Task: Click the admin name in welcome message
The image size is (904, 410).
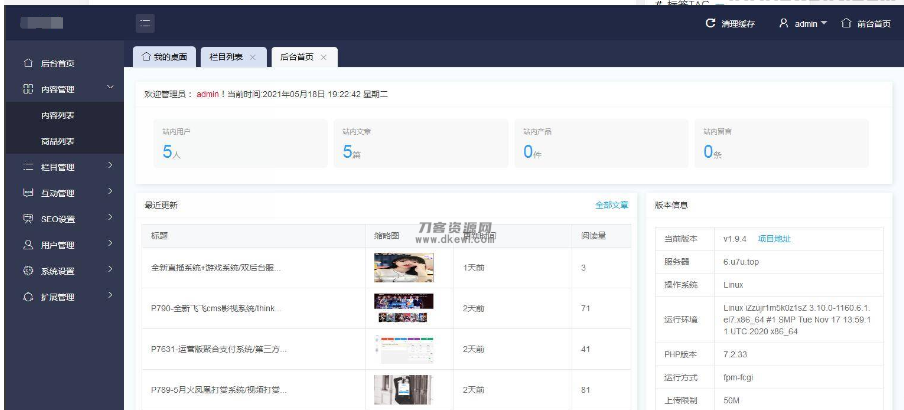Action: (208, 94)
